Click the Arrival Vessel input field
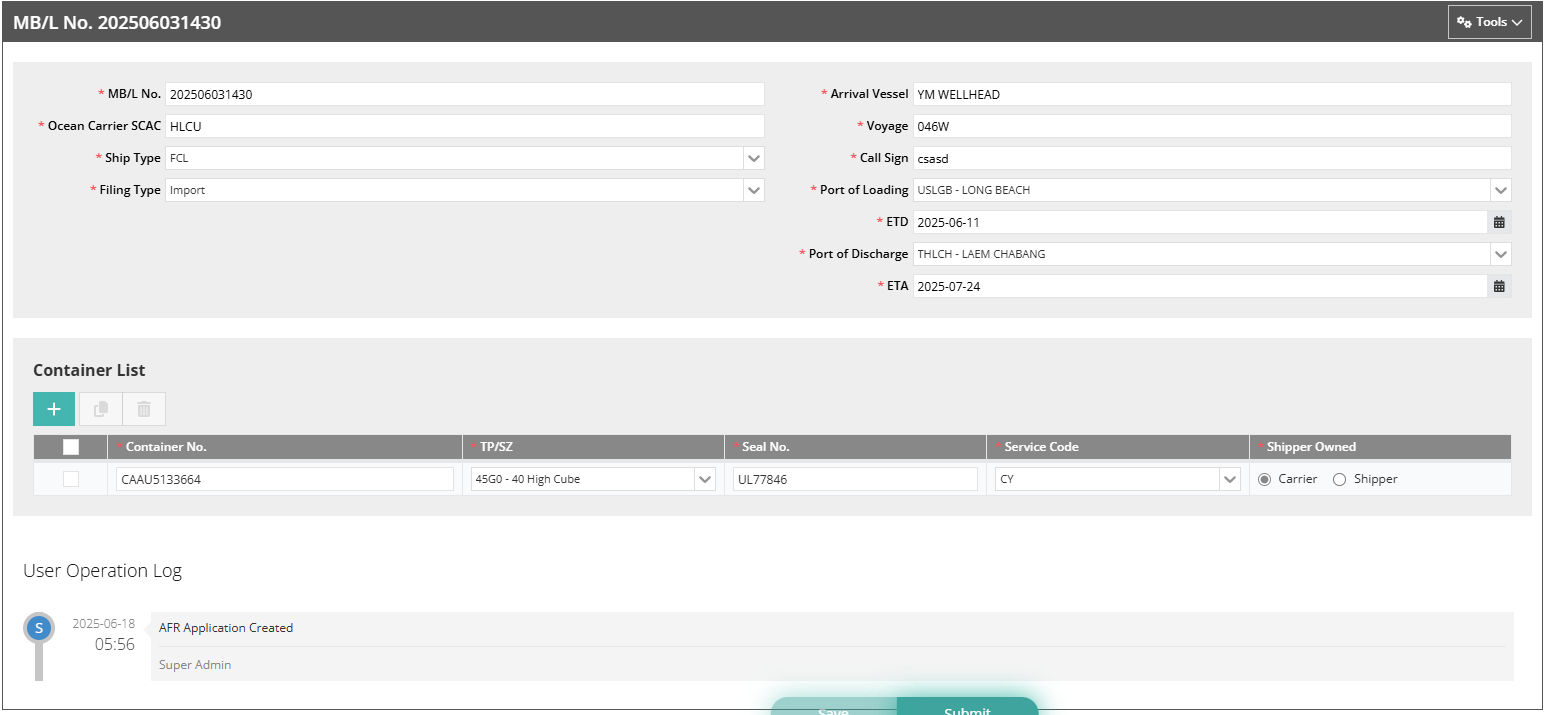The height and width of the screenshot is (715, 1547). click(1211, 94)
